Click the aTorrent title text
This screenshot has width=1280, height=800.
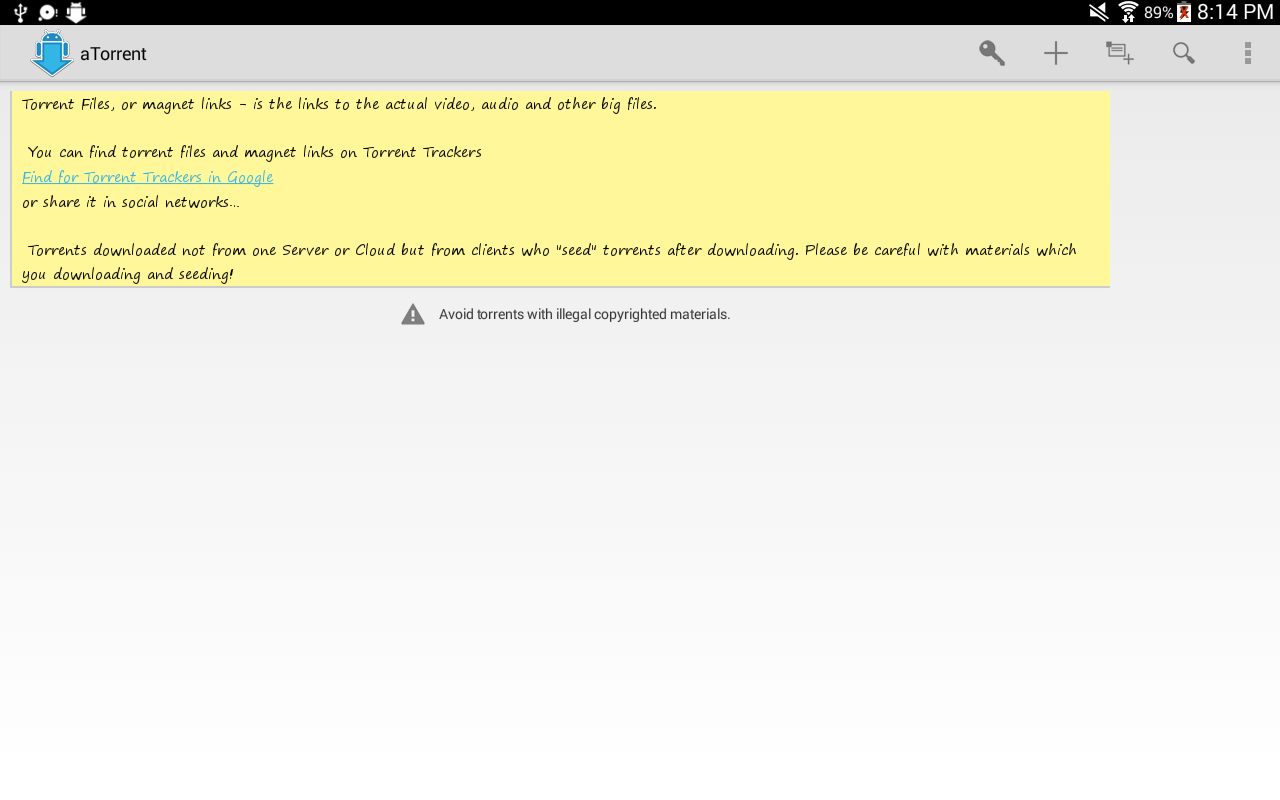pyautogui.click(x=113, y=54)
